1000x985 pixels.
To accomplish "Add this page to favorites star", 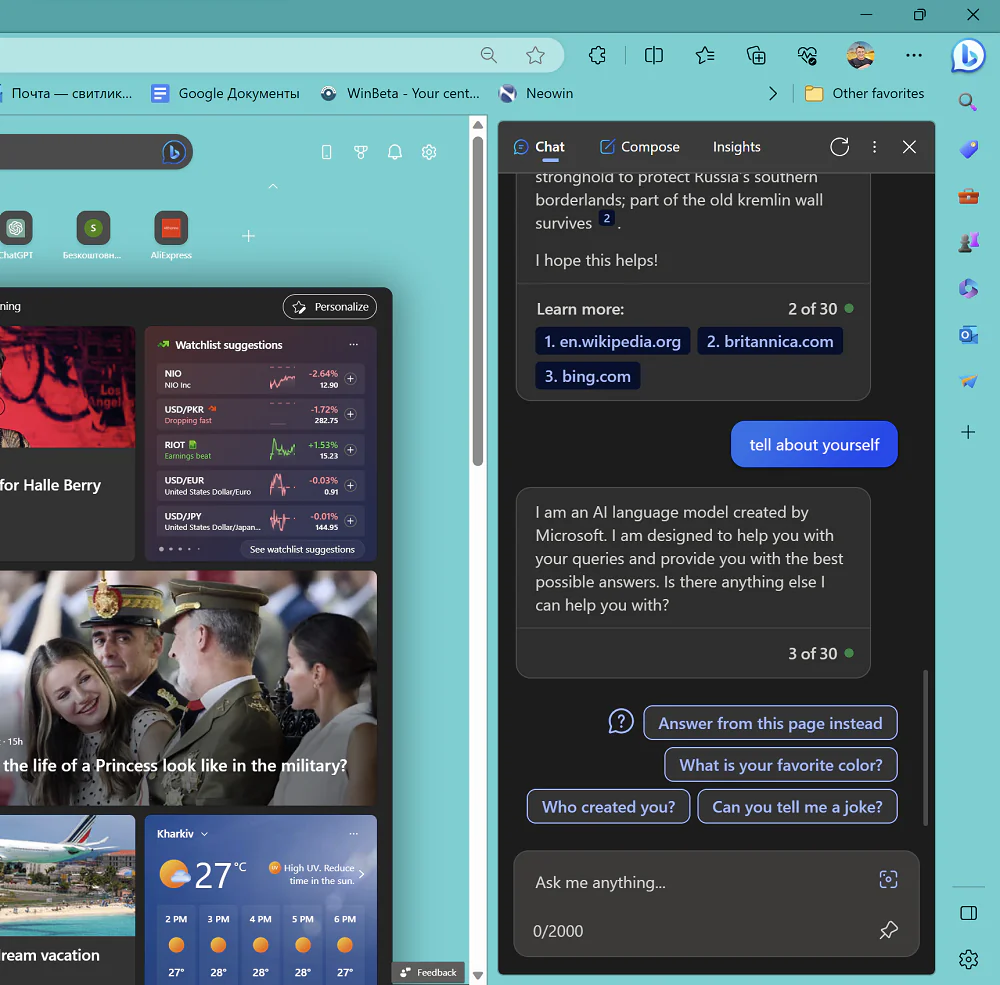I will [535, 56].
